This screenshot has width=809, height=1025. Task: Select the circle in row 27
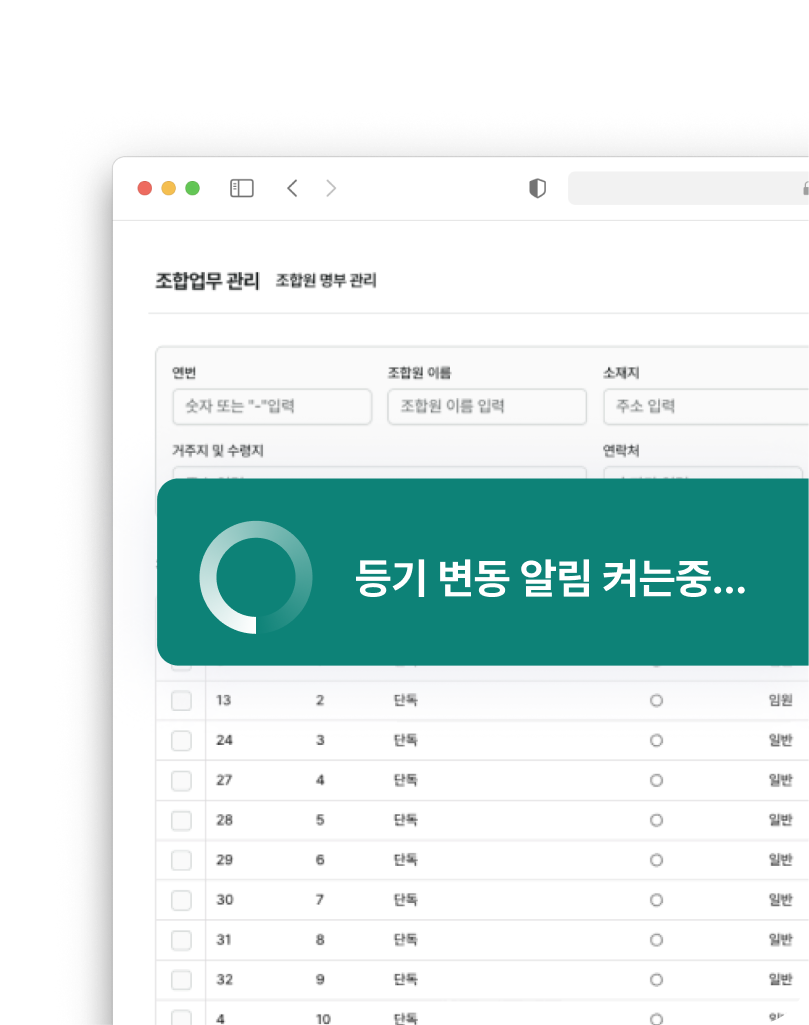coord(656,781)
